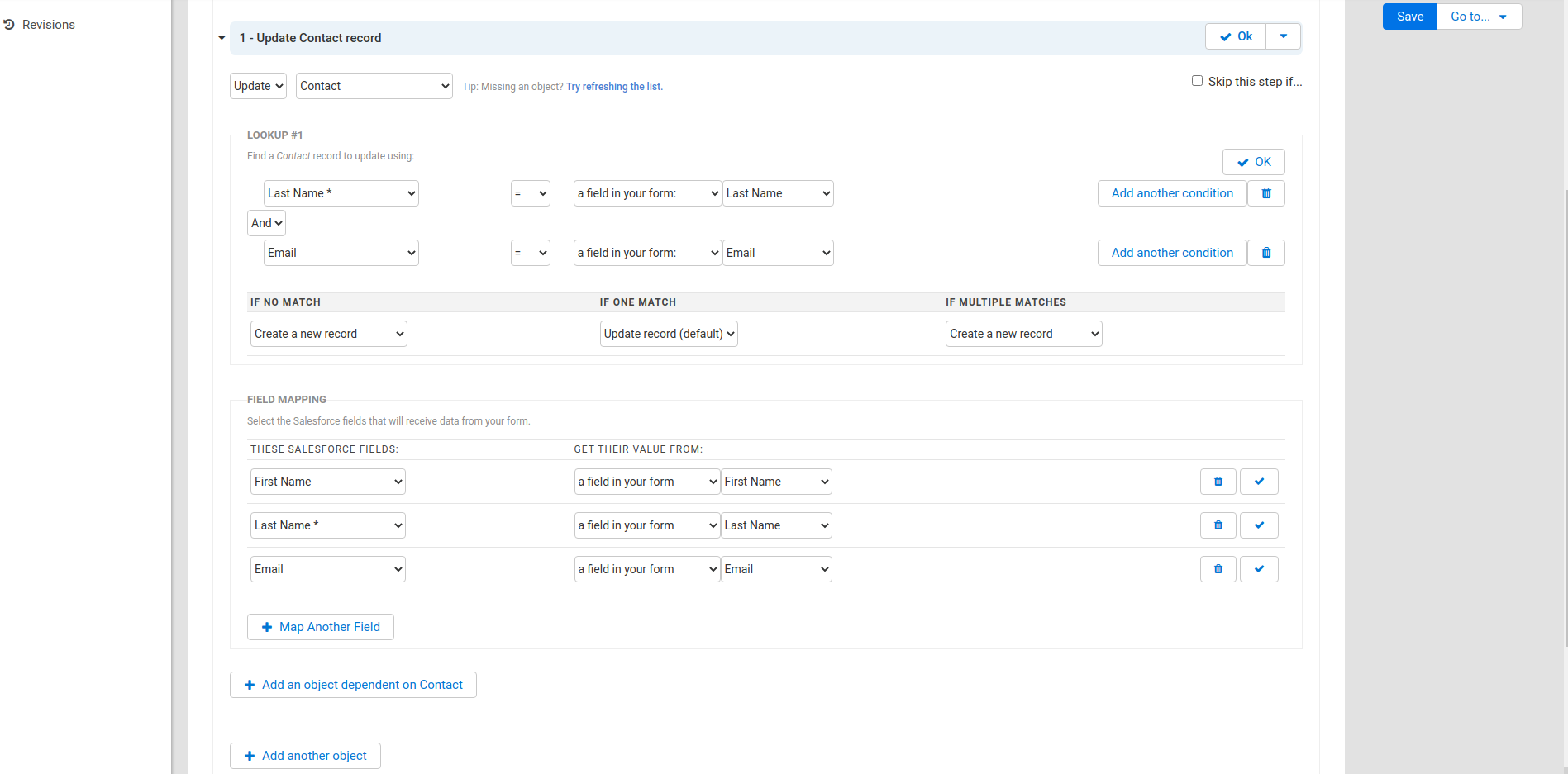
Task: Open the Email form field dropdown in lookup
Action: coord(778,253)
